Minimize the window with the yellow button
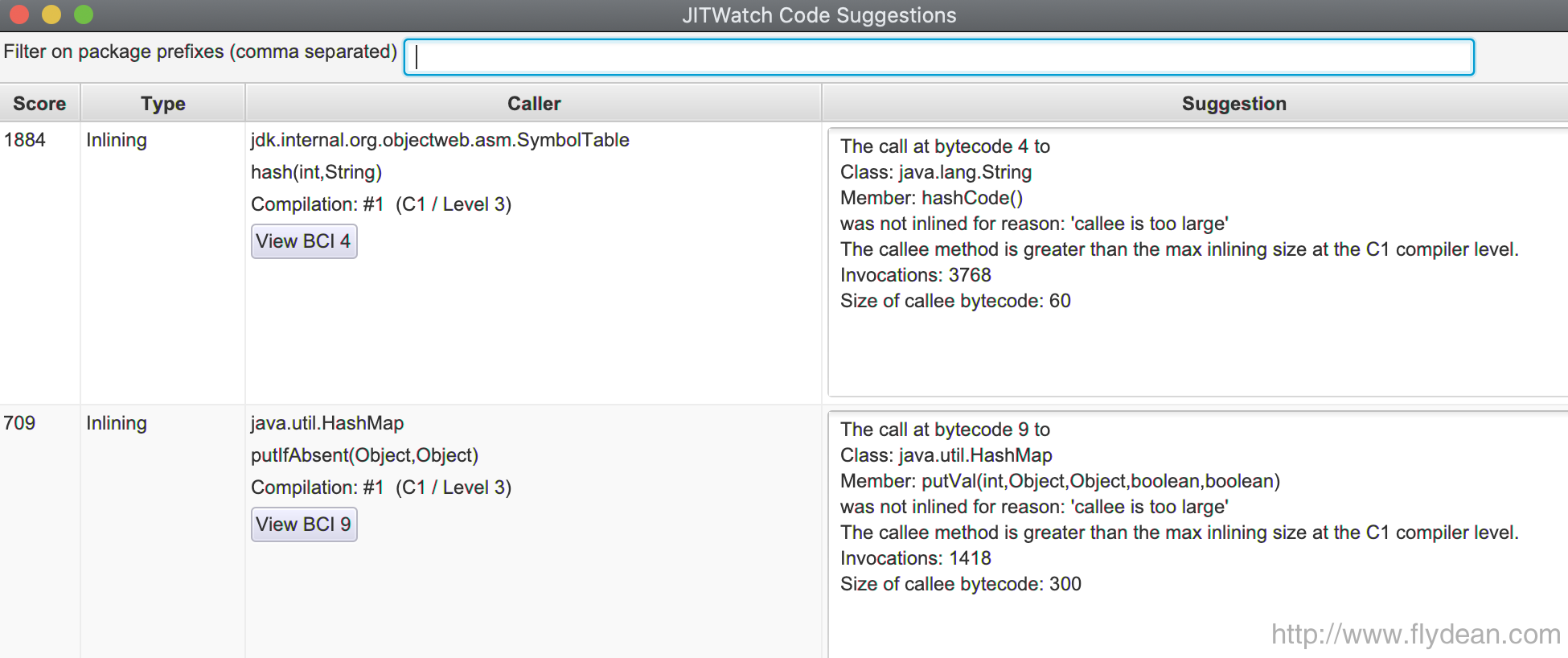This screenshot has width=1568, height=658. (x=51, y=14)
